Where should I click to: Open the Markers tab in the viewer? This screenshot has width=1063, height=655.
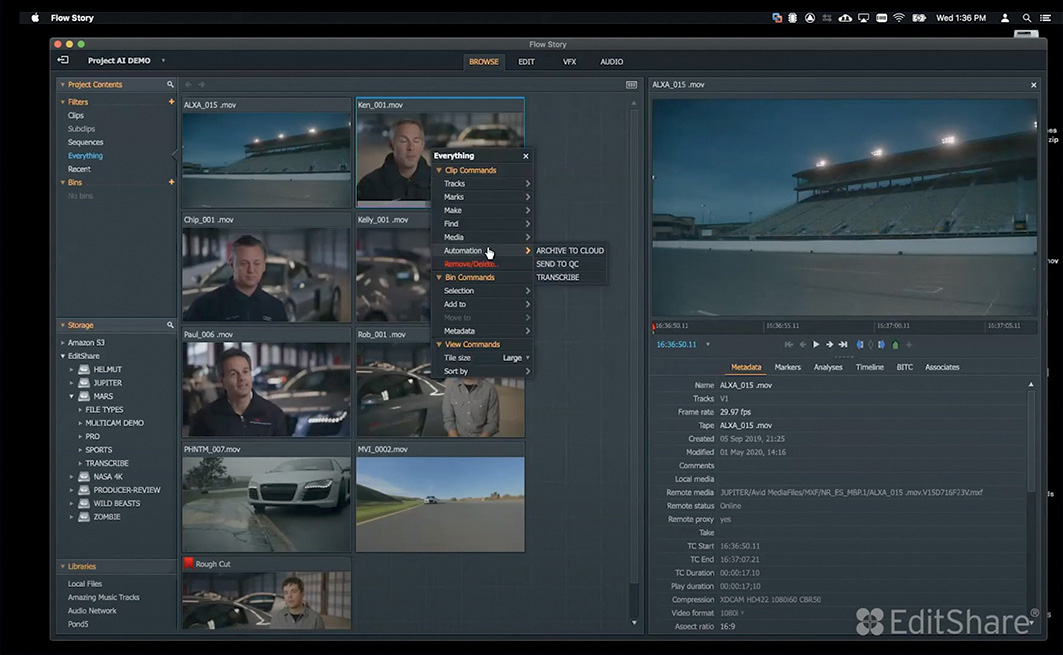(787, 367)
